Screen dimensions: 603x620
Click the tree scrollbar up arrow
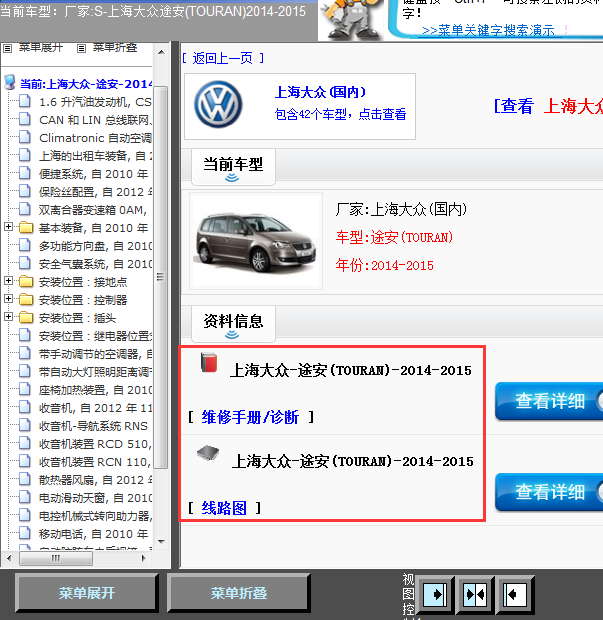[x=161, y=52]
